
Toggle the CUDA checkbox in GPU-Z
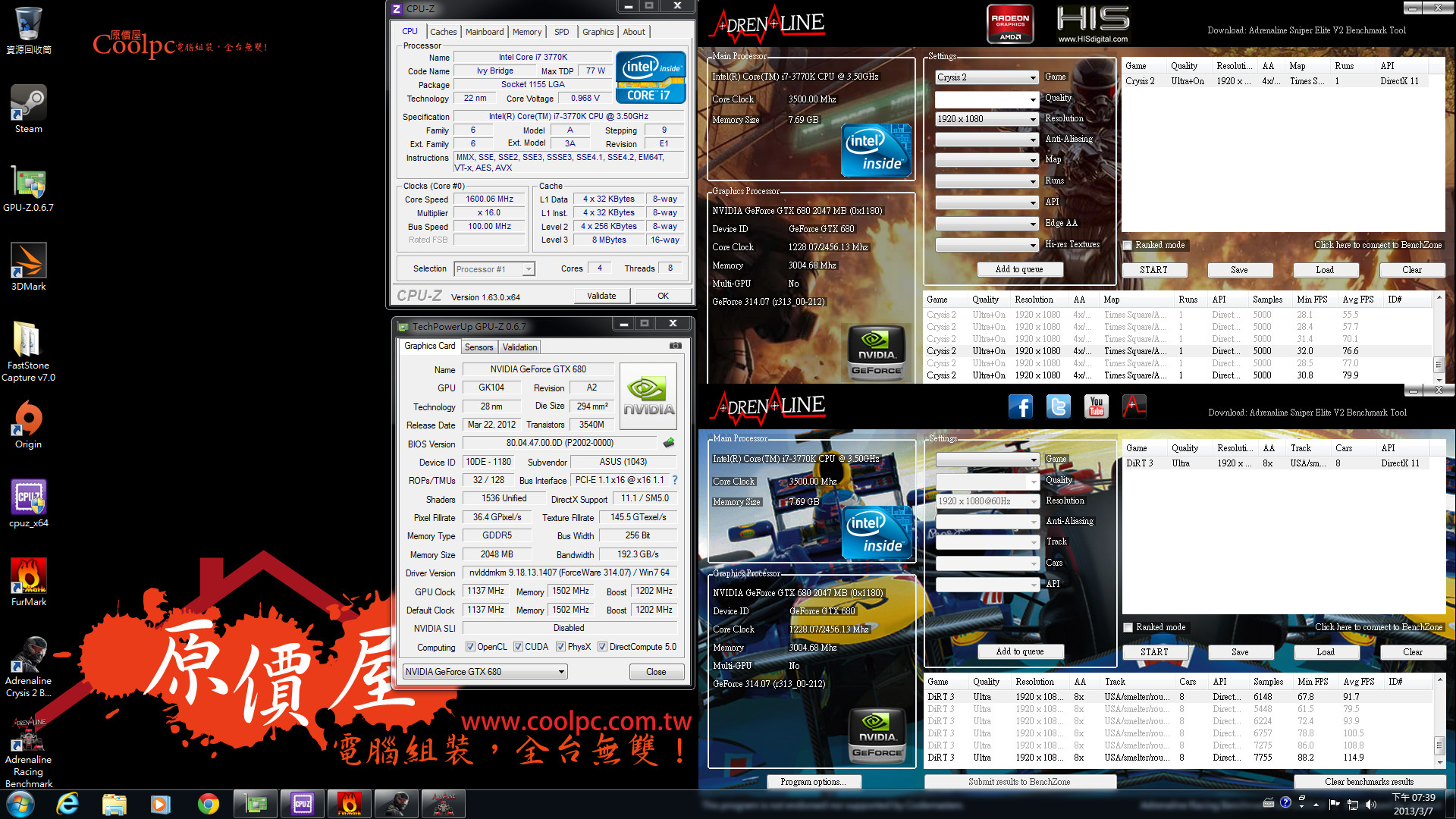pos(518,647)
